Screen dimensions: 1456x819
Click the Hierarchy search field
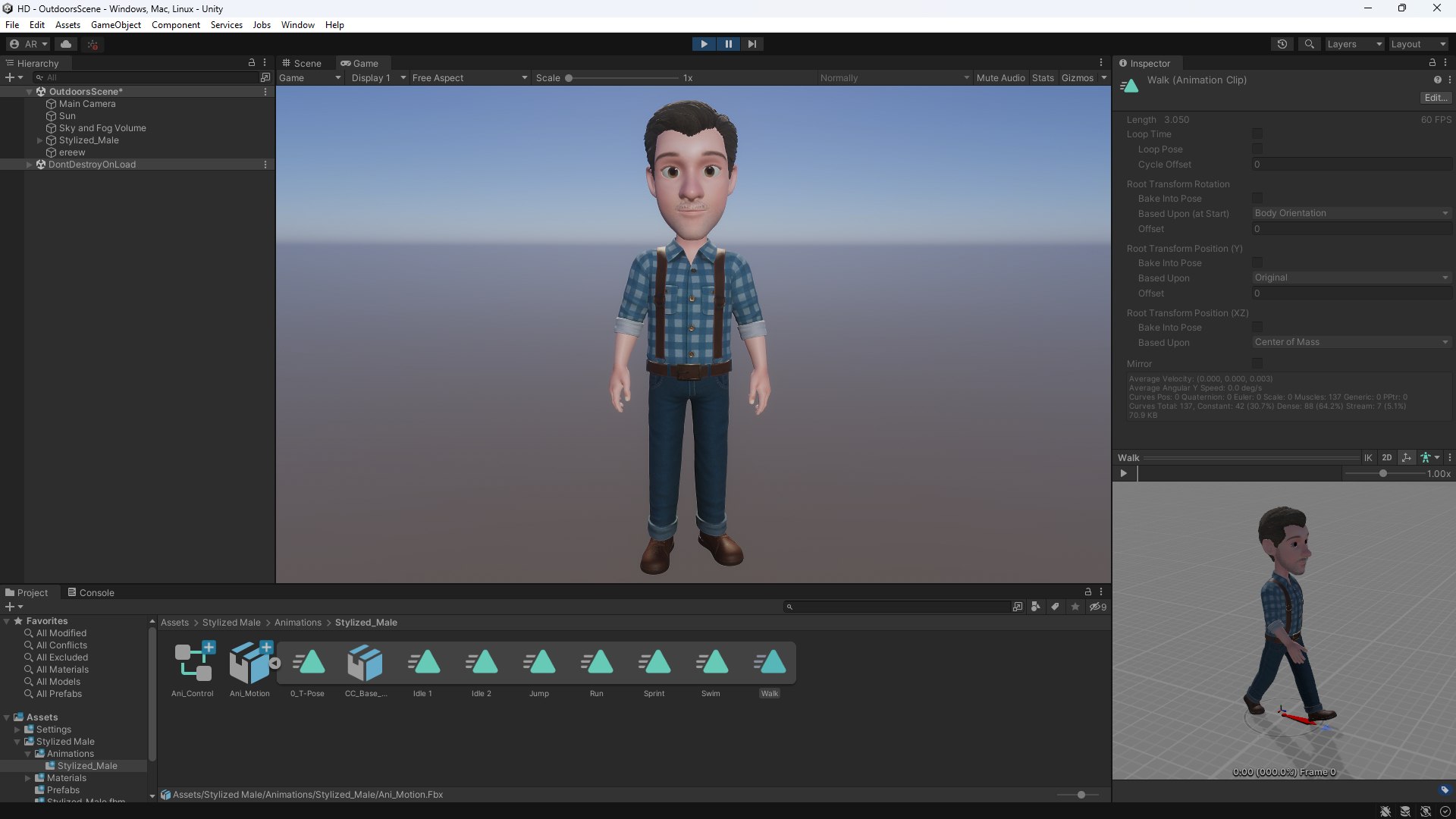(x=146, y=77)
